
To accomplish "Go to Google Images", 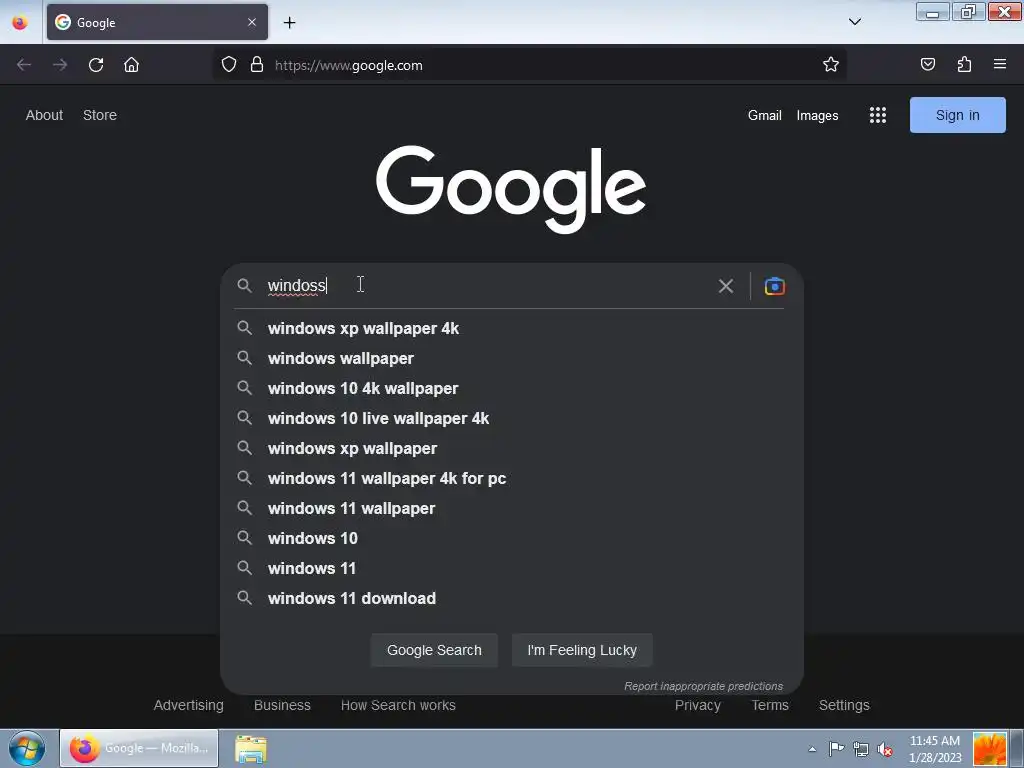I will pyautogui.click(x=818, y=116).
